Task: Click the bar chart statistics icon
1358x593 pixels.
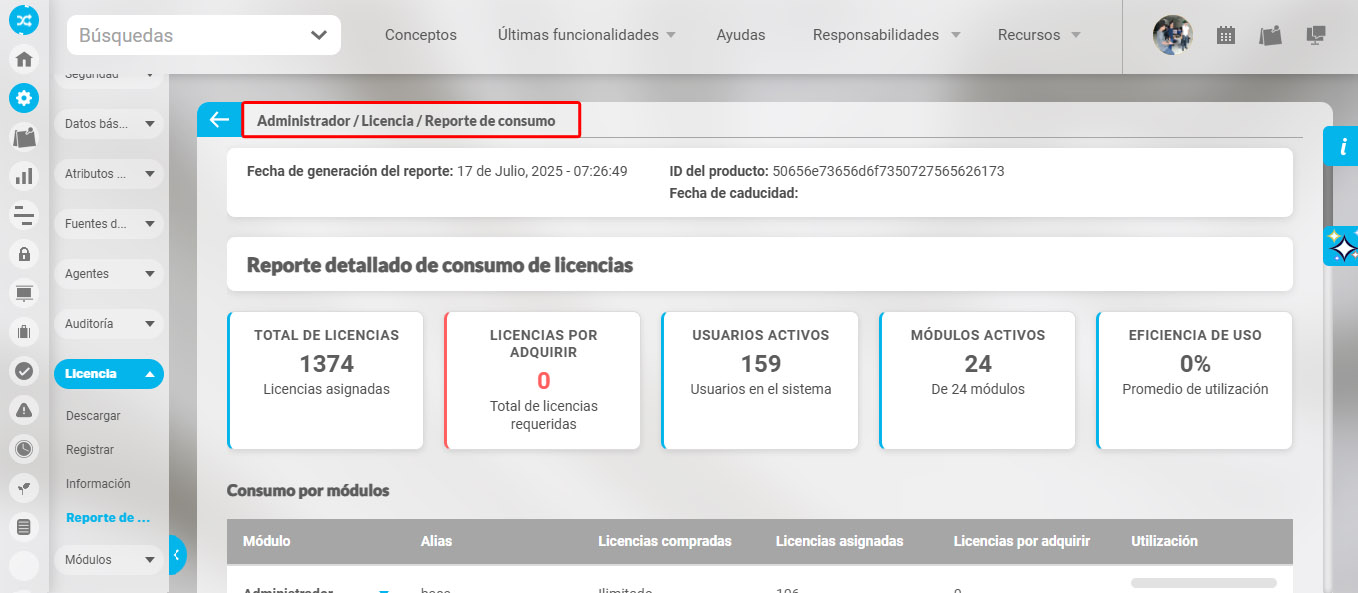Action: click(23, 177)
